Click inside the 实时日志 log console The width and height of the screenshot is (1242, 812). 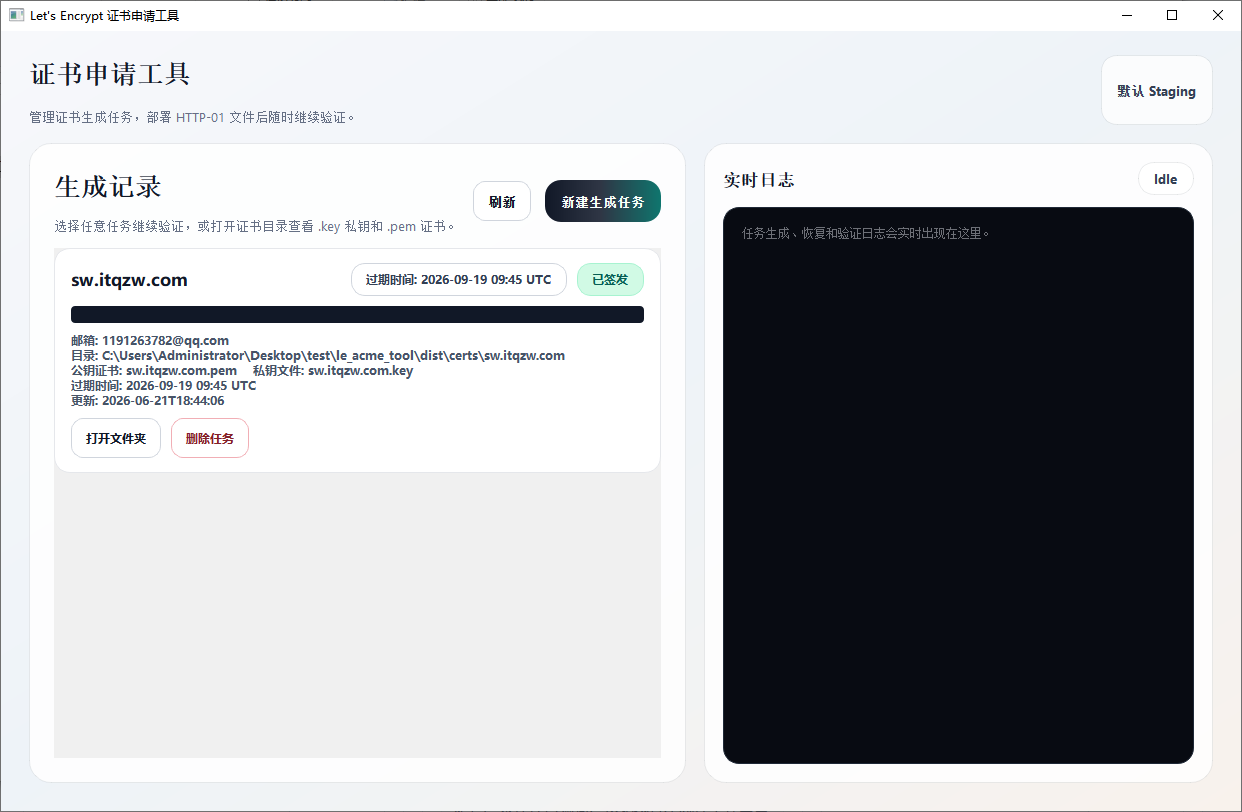(958, 485)
